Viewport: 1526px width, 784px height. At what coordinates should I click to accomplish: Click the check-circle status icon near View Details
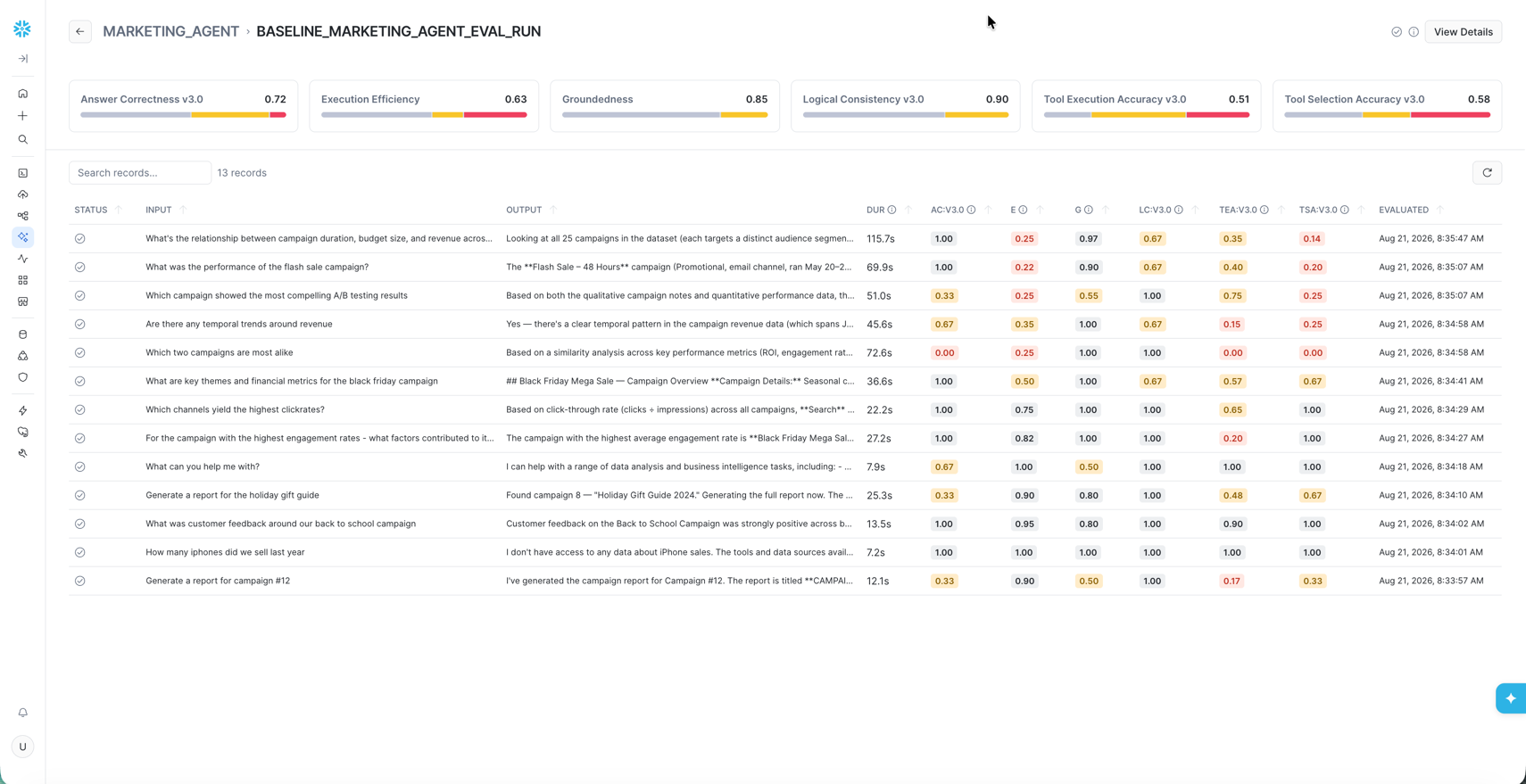point(1397,32)
